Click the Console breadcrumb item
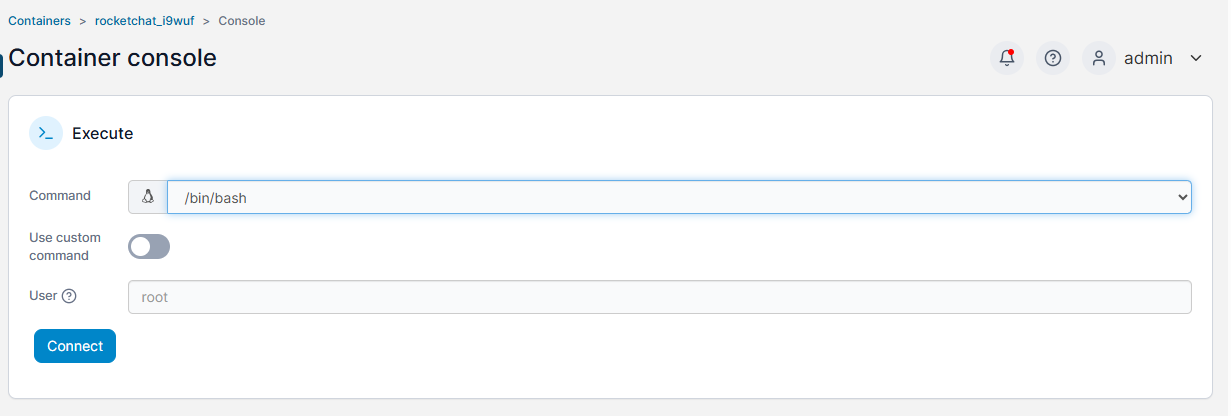The image size is (1231, 416). coord(241,20)
